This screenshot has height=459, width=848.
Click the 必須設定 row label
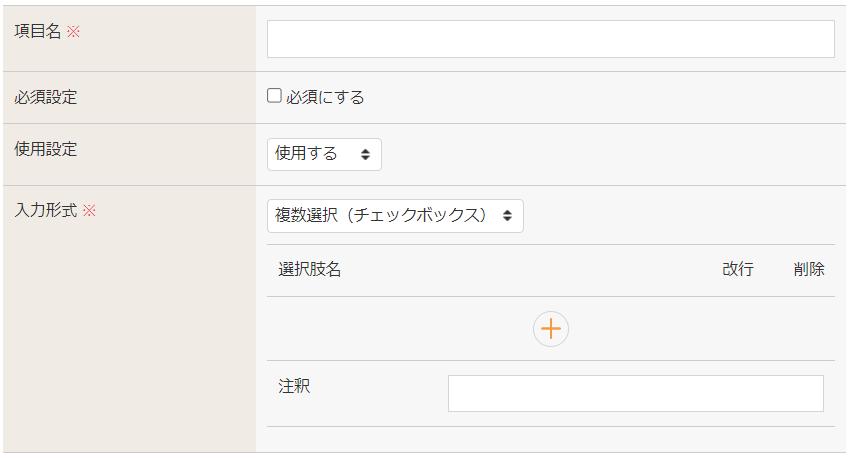click(46, 98)
